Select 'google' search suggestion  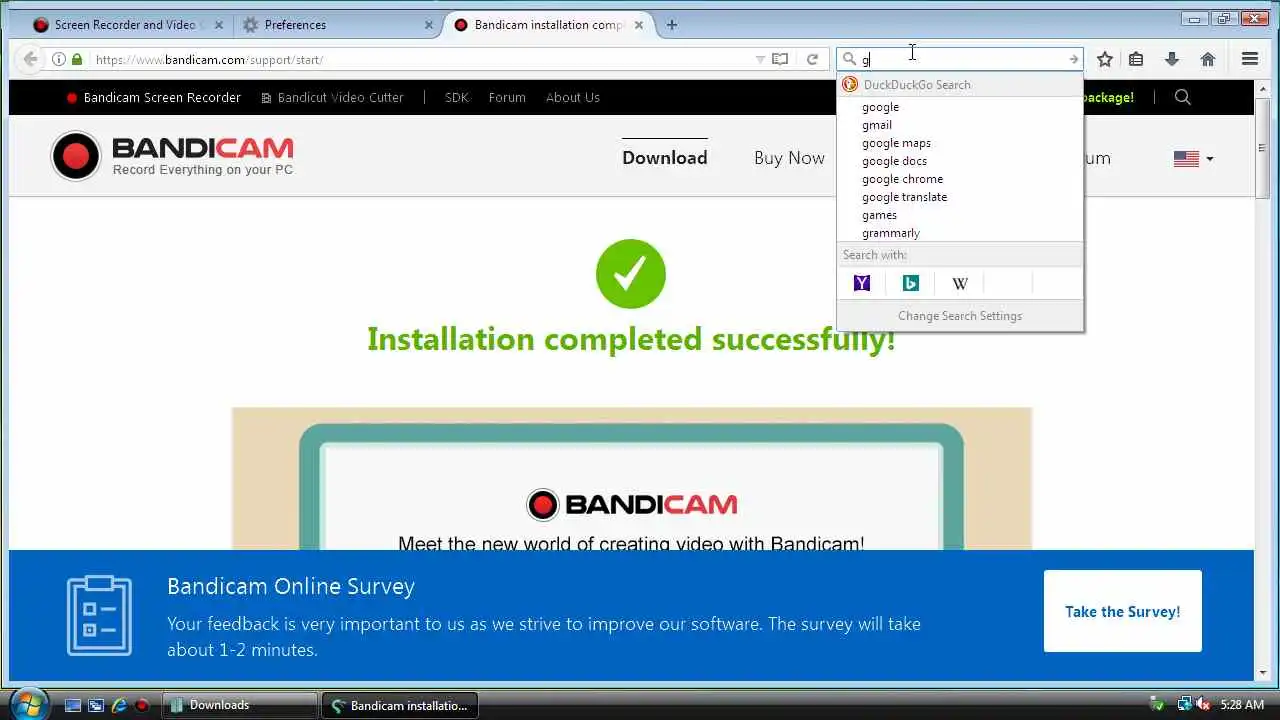(960, 107)
